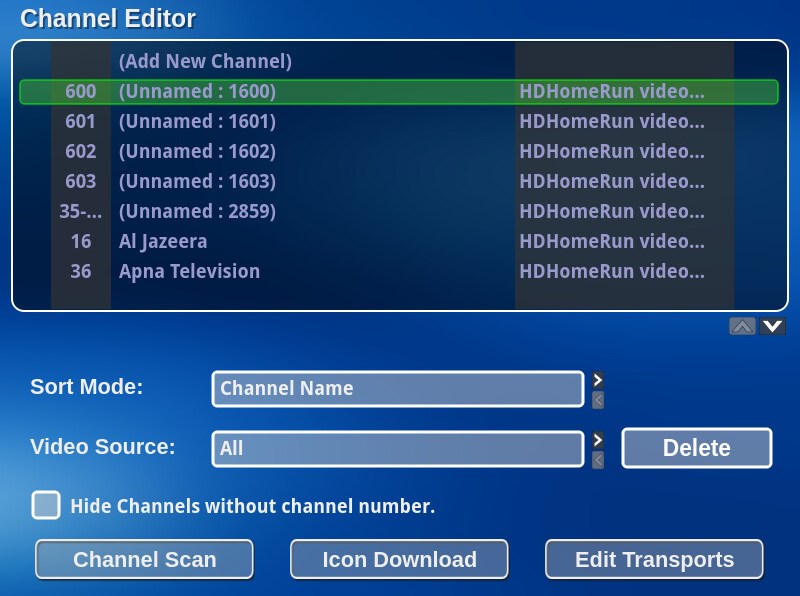Enable Hide Channels without channel number
Screen dimensions: 800x596
click(x=46, y=505)
